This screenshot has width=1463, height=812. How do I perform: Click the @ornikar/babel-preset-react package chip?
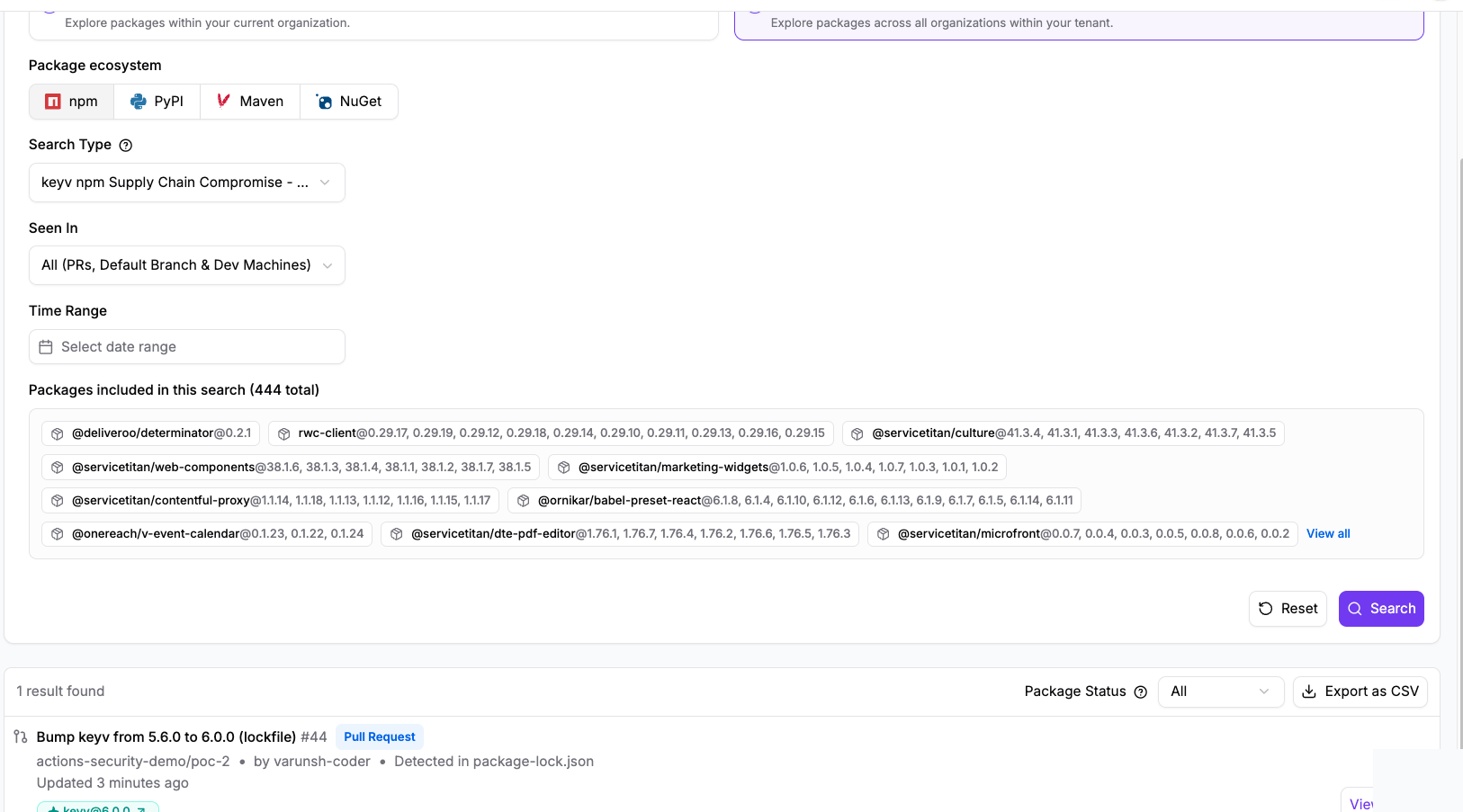coord(794,501)
